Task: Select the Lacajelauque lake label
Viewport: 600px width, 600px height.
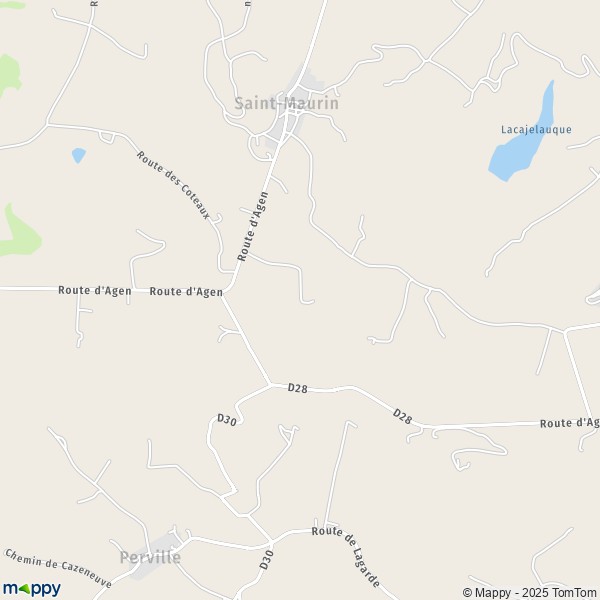Action: (x=536, y=130)
